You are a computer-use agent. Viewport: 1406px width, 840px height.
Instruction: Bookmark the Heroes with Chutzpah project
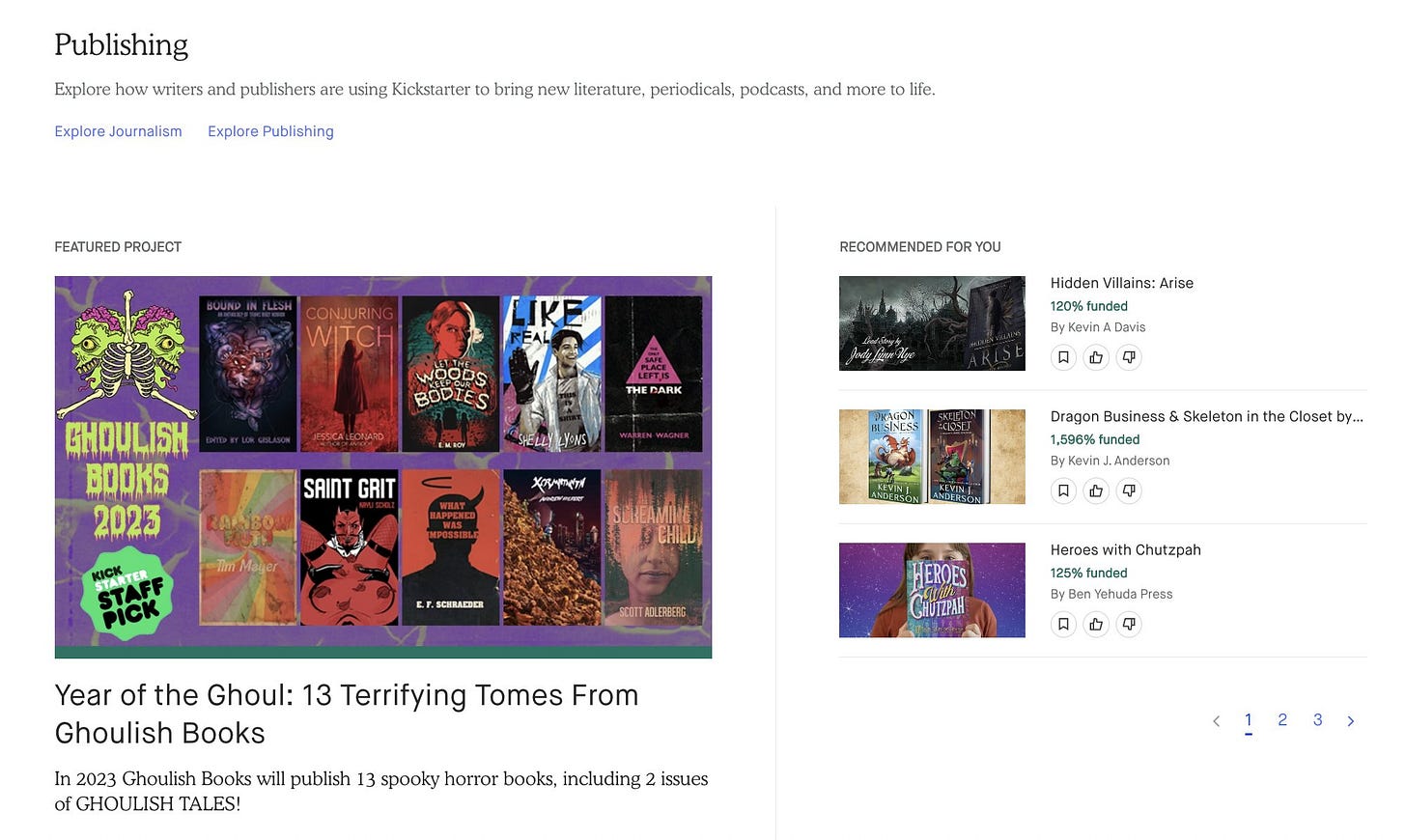point(1063,624)
